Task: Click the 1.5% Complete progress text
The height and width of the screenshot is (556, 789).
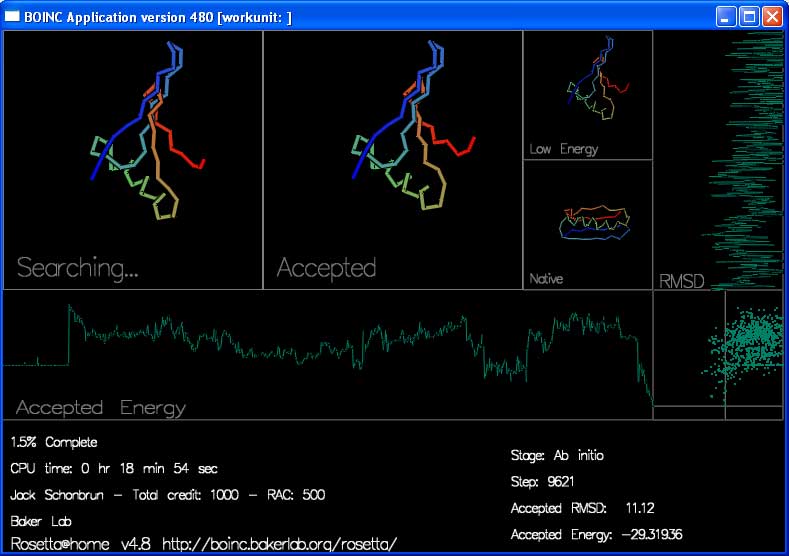Action: [54, 442]
